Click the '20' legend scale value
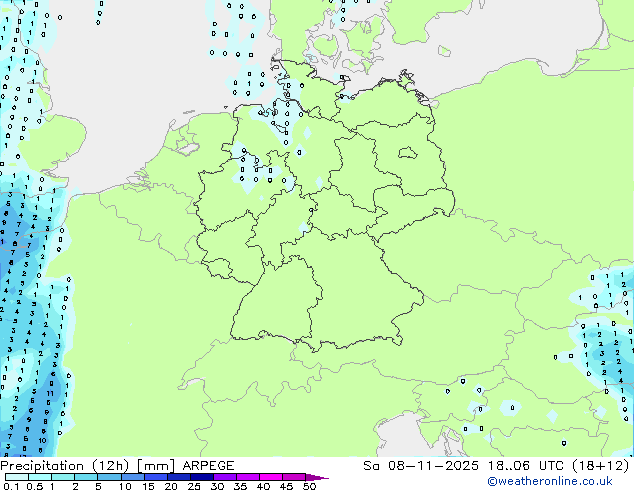The width and height of the screenshot is (634, 490). [x=171, y=486]
